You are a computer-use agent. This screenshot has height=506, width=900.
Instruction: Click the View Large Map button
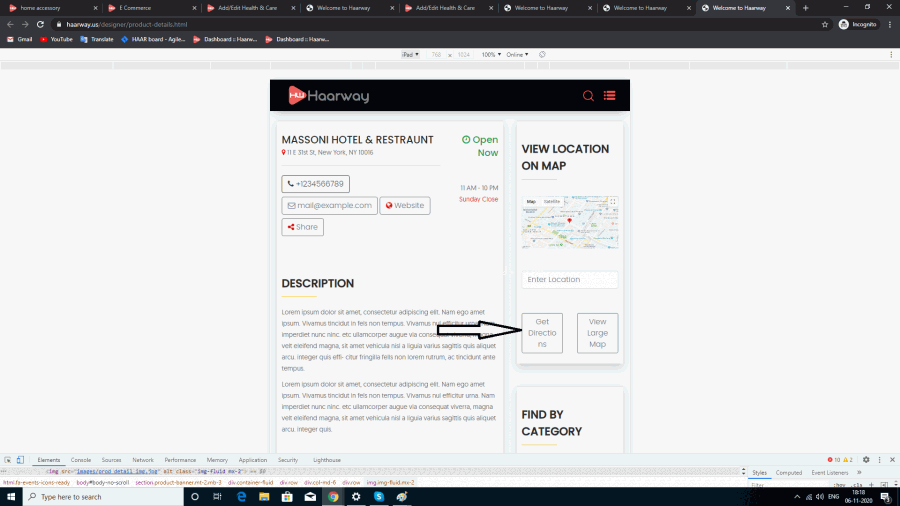(597, 333)
